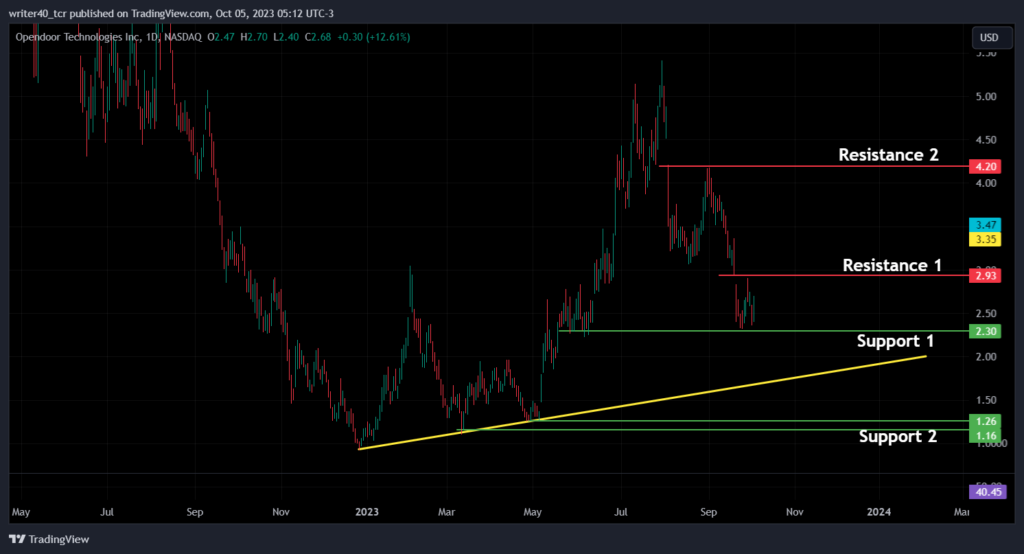Click the 4.00 price axis label
Screen dimensions: 1024x554
click(x=986, y=184)
